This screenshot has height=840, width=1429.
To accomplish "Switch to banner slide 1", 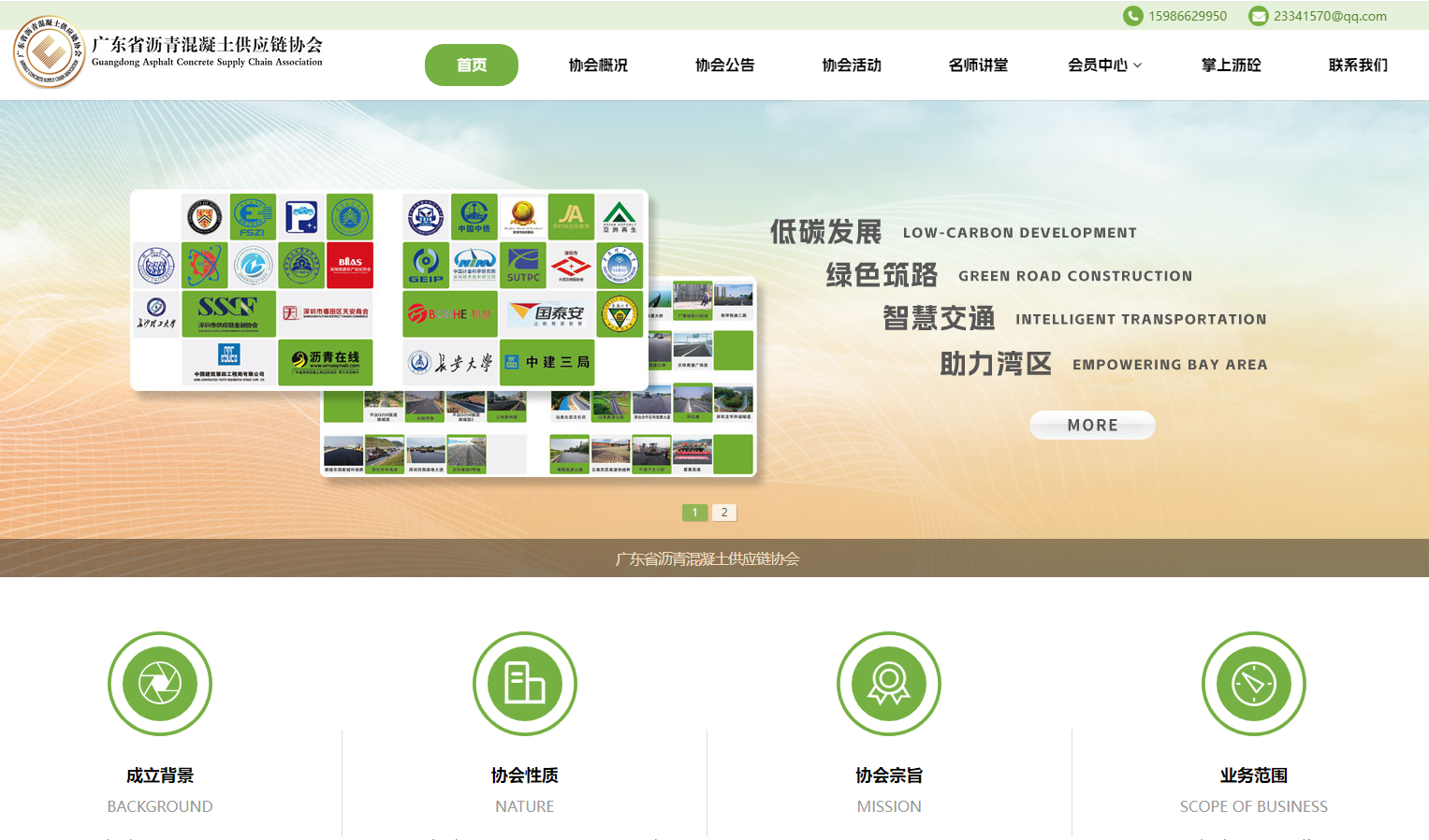I will pyautogui.click(x=695, y=513).
